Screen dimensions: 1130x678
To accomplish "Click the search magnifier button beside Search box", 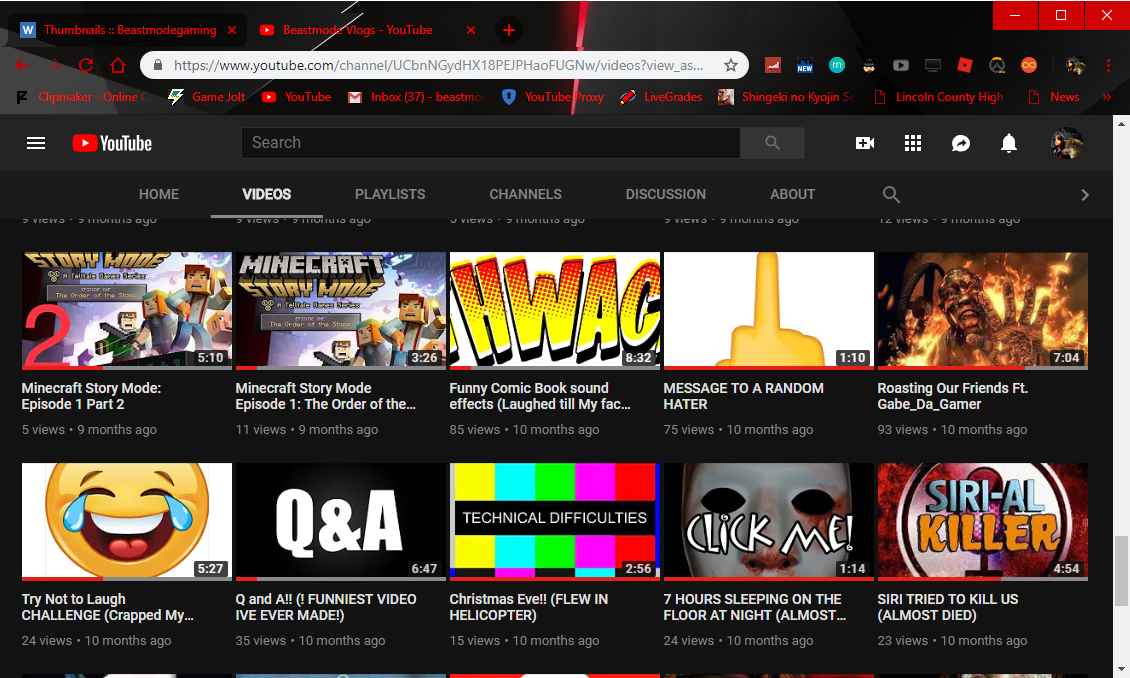I will pos(773,143).
